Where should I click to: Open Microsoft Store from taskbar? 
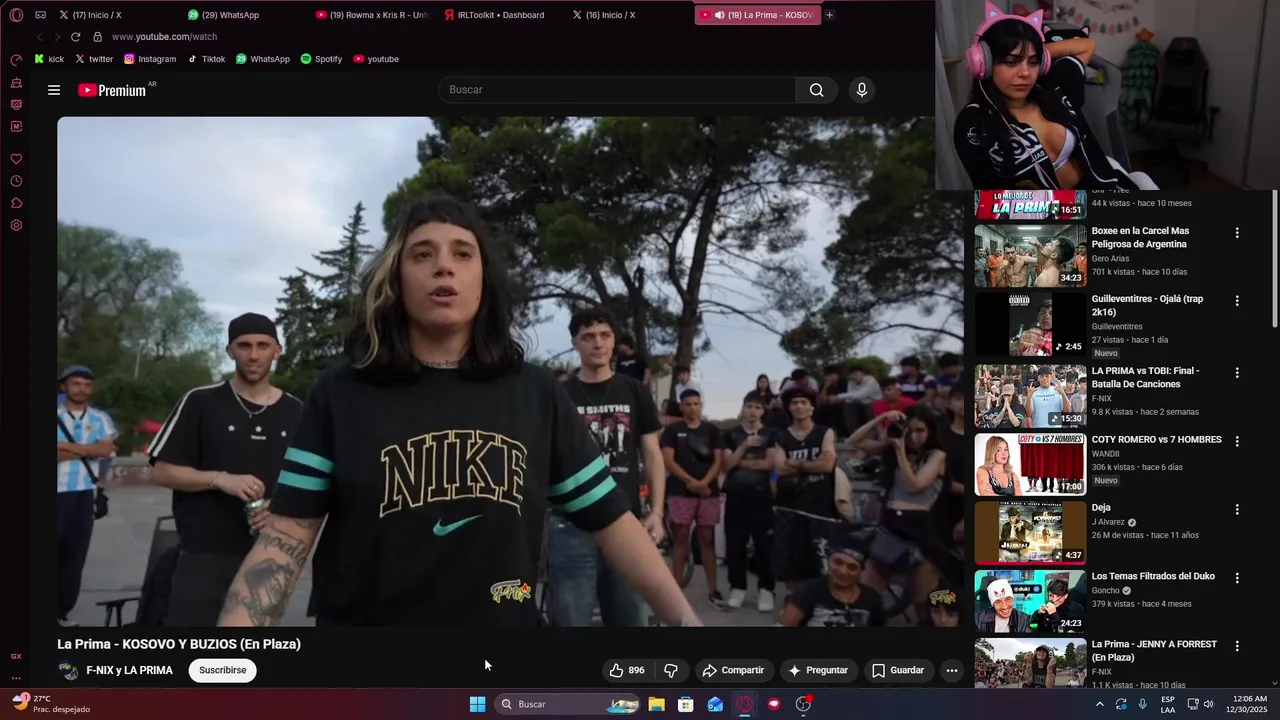686,704
